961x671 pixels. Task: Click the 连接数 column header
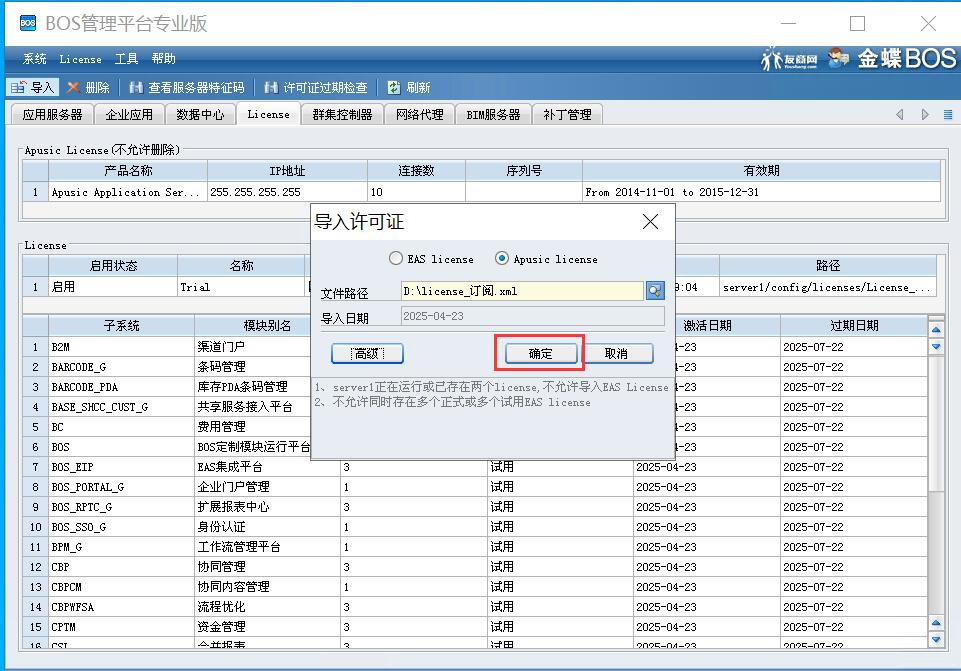(417, 171)
